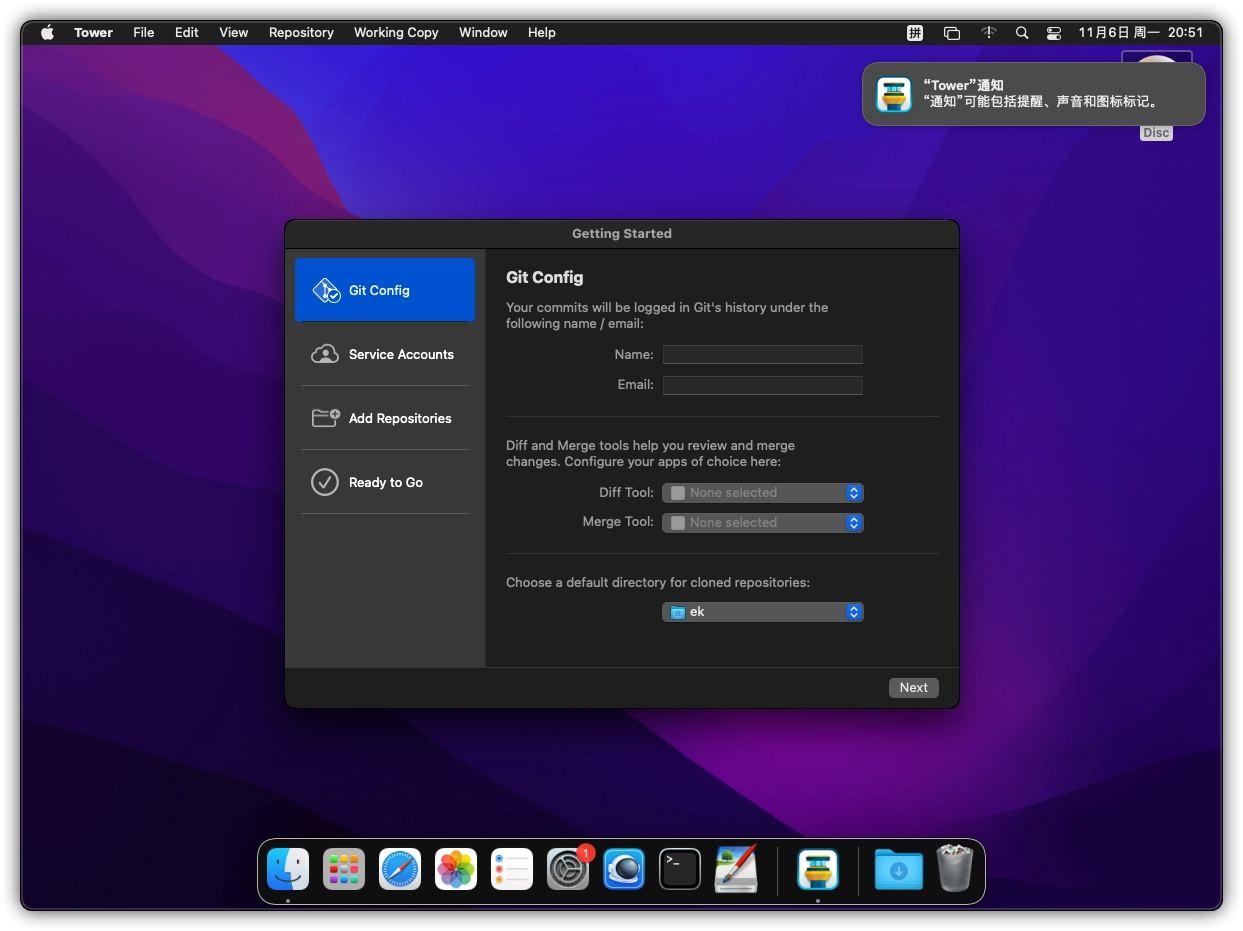Open Service Accounts cloud icon
This screenshot has width=1243, height=931.
coord(325,354)
